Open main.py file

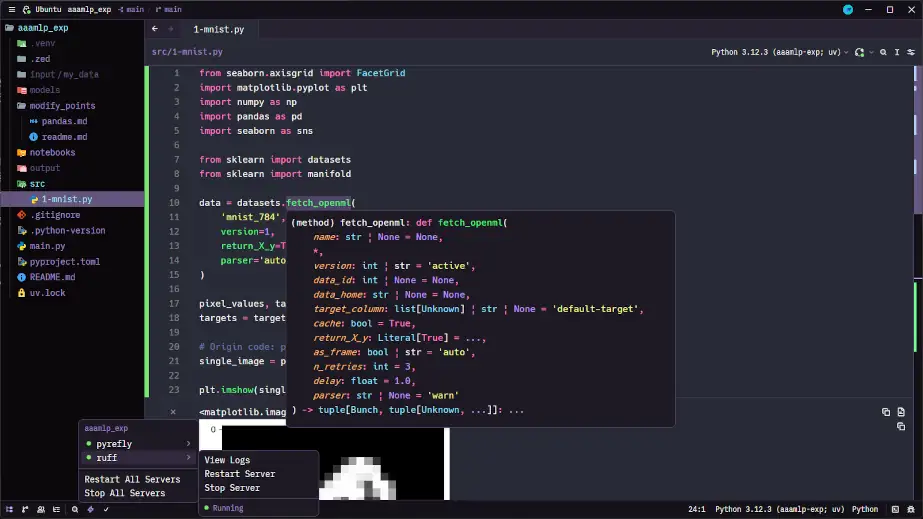pyautogui.click(x=72, y=246)
